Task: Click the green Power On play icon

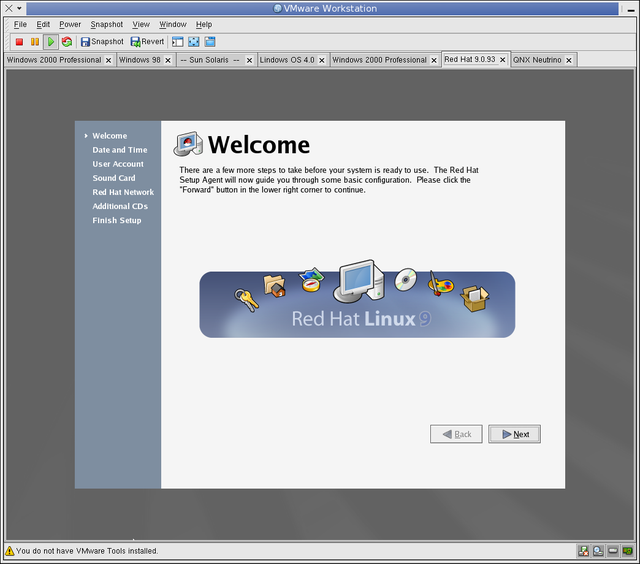Action: click(51, 42)
